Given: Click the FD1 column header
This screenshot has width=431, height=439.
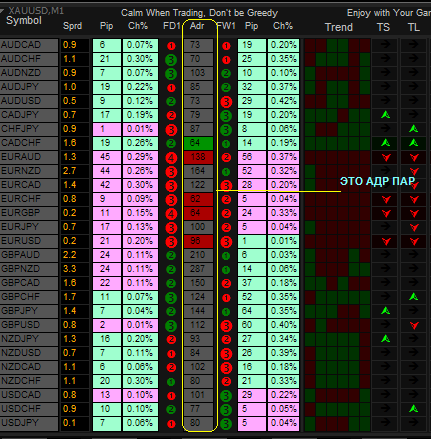Looking at the screenshot, I should [171, 26].
